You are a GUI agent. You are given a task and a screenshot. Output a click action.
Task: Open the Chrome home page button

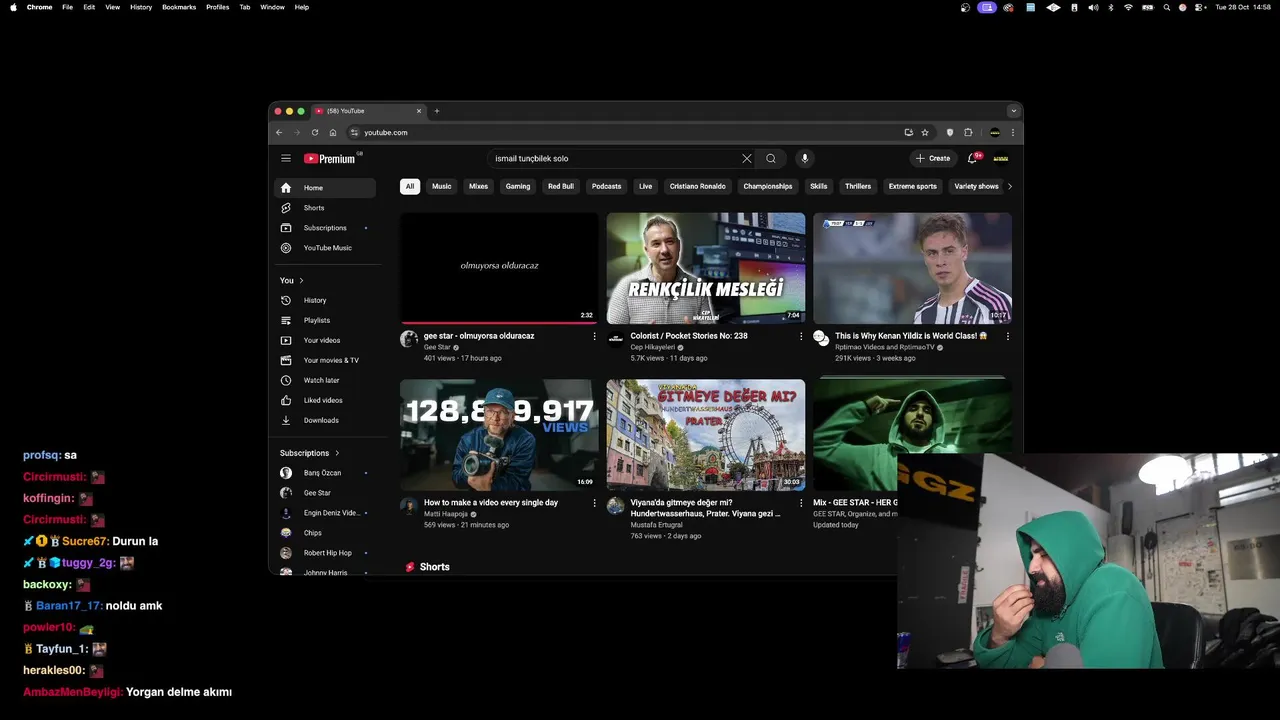pos(333,132)
